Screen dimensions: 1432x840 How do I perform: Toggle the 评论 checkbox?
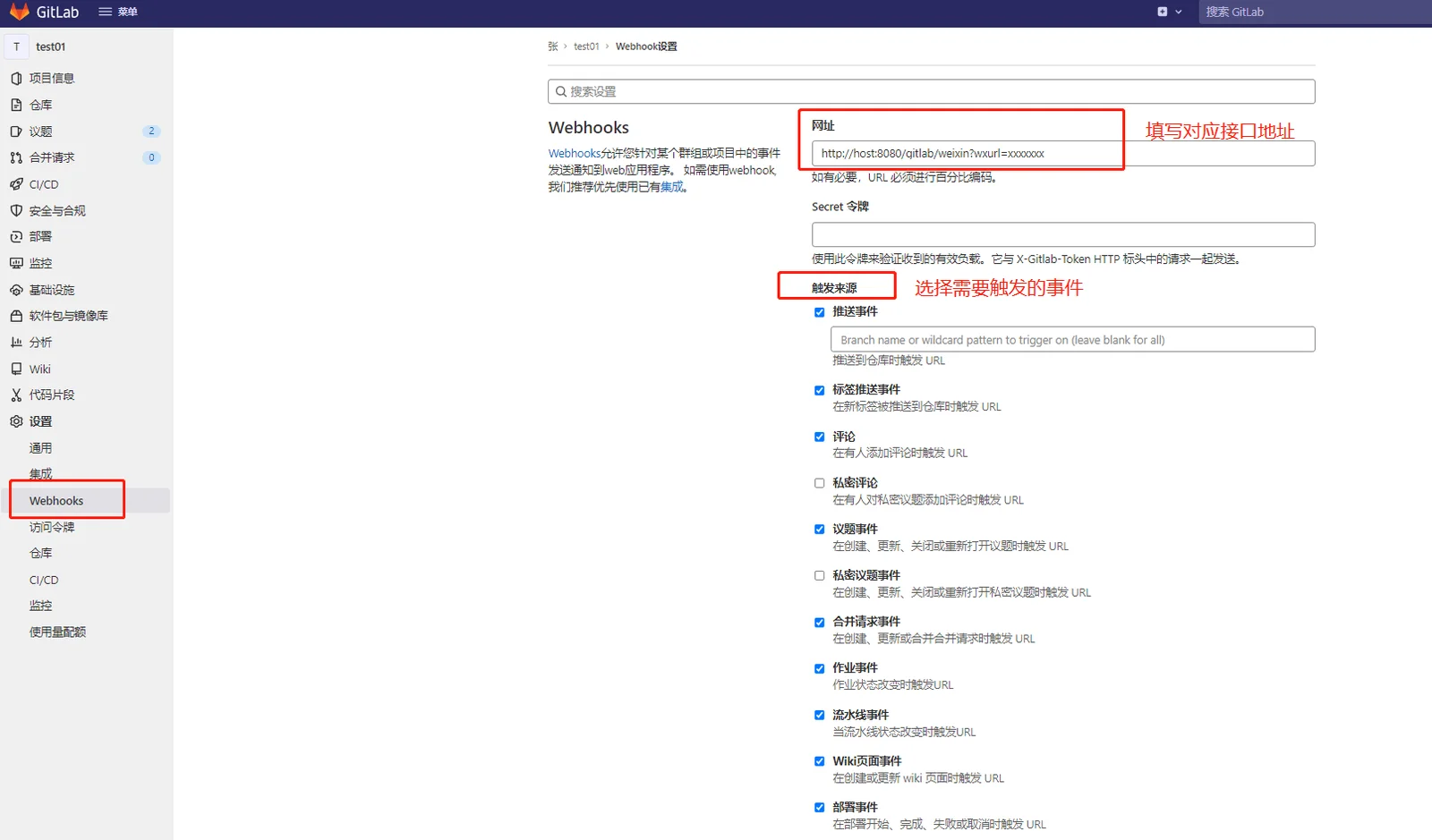pos(819,437)
